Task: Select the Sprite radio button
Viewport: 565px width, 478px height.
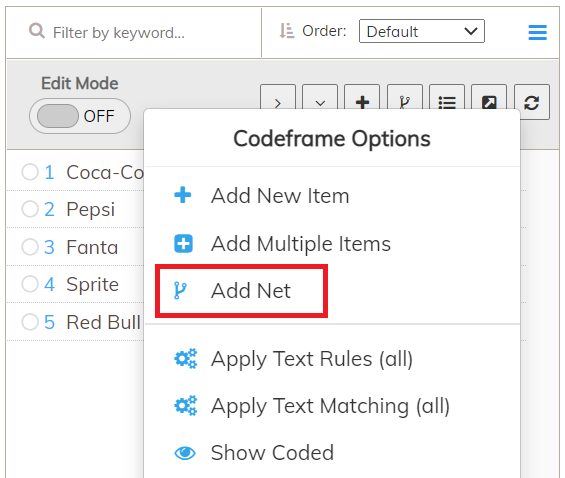Action: [30, 284]
